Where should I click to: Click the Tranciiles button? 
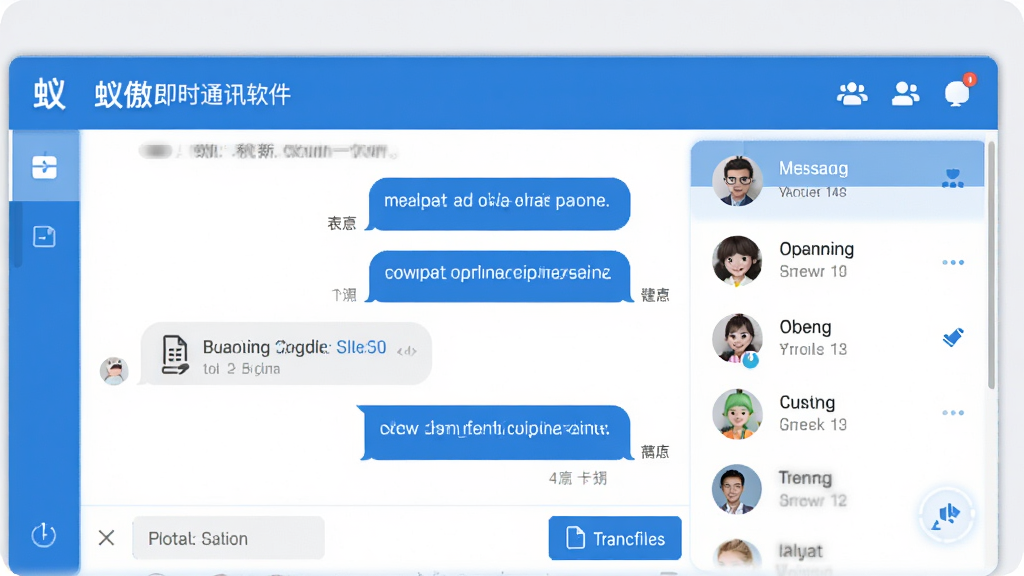tap(615, 538)
